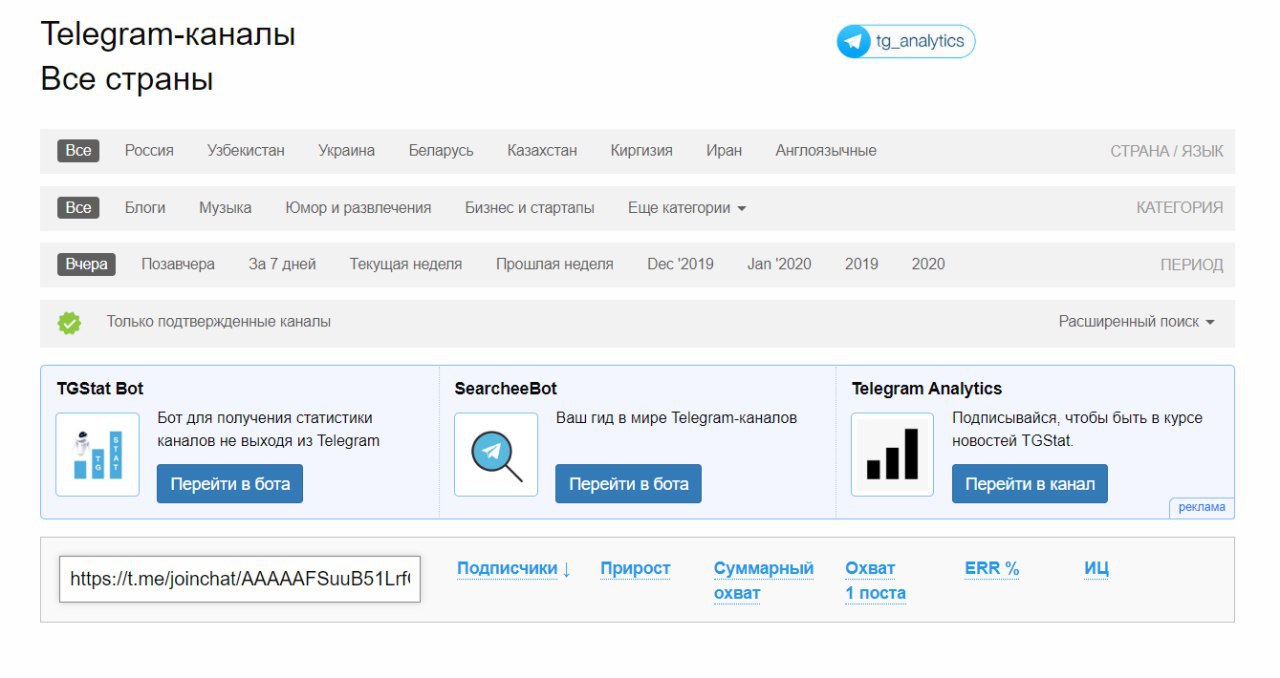
Task: Filter channels by Украина
Action: (347, 151)
